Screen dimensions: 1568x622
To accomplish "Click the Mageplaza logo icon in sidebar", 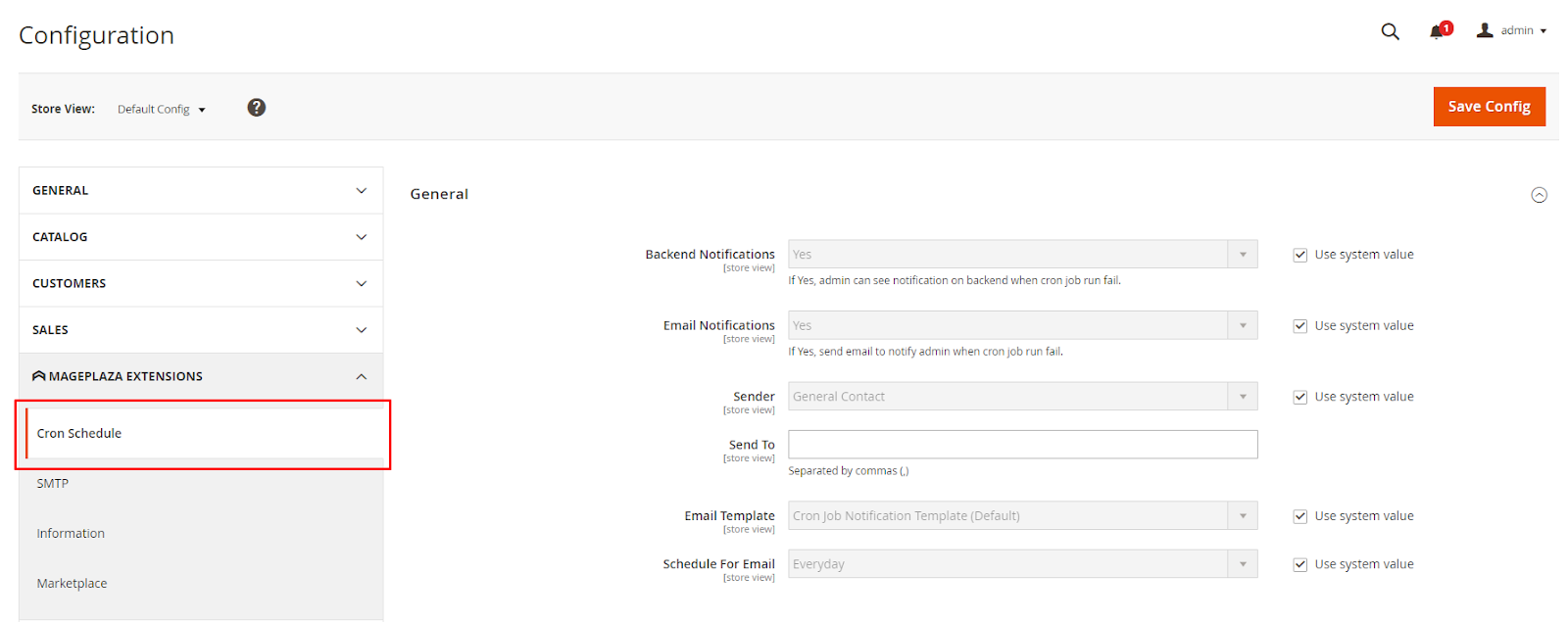I will pyautogui.click(x=39, y=376).
